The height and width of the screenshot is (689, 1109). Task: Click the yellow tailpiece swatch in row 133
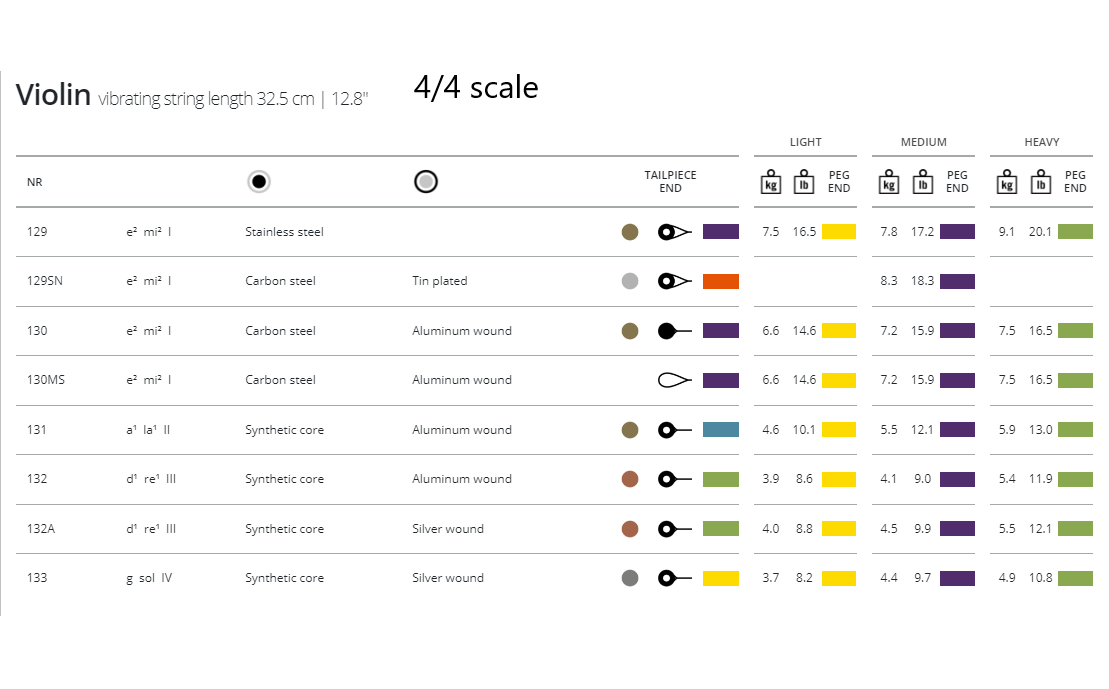(x=720, y=578)
